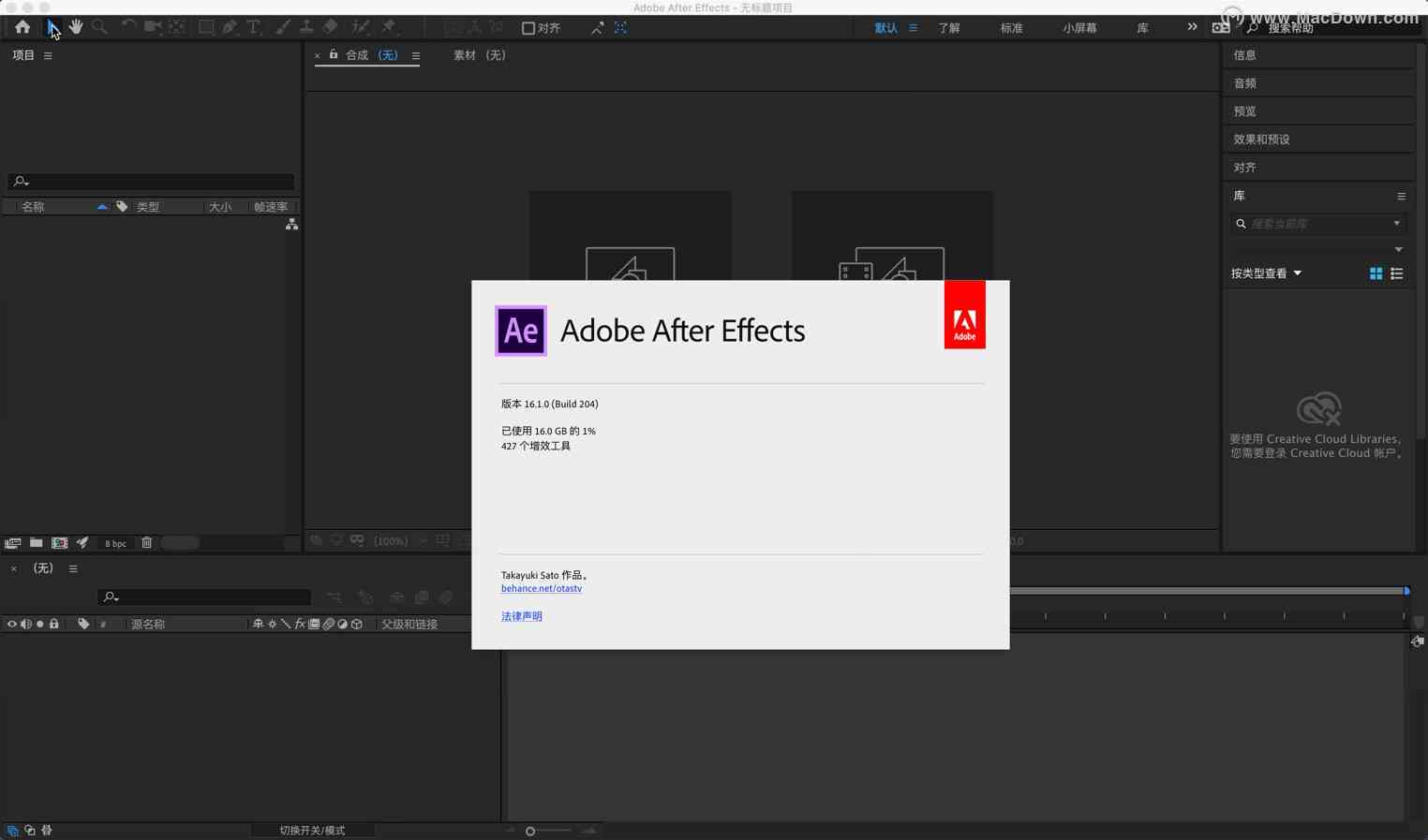
Task: Select the Puppet Pin tool
Action: coord(389,27)
